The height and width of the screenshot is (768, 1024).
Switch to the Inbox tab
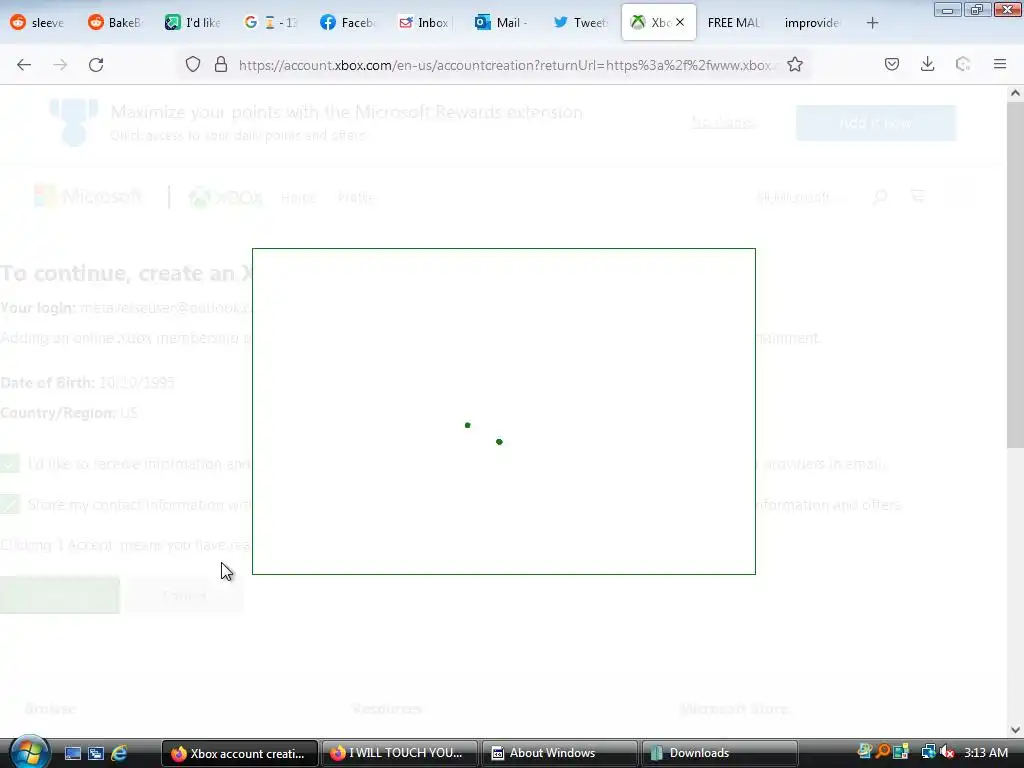pos(425,23)
